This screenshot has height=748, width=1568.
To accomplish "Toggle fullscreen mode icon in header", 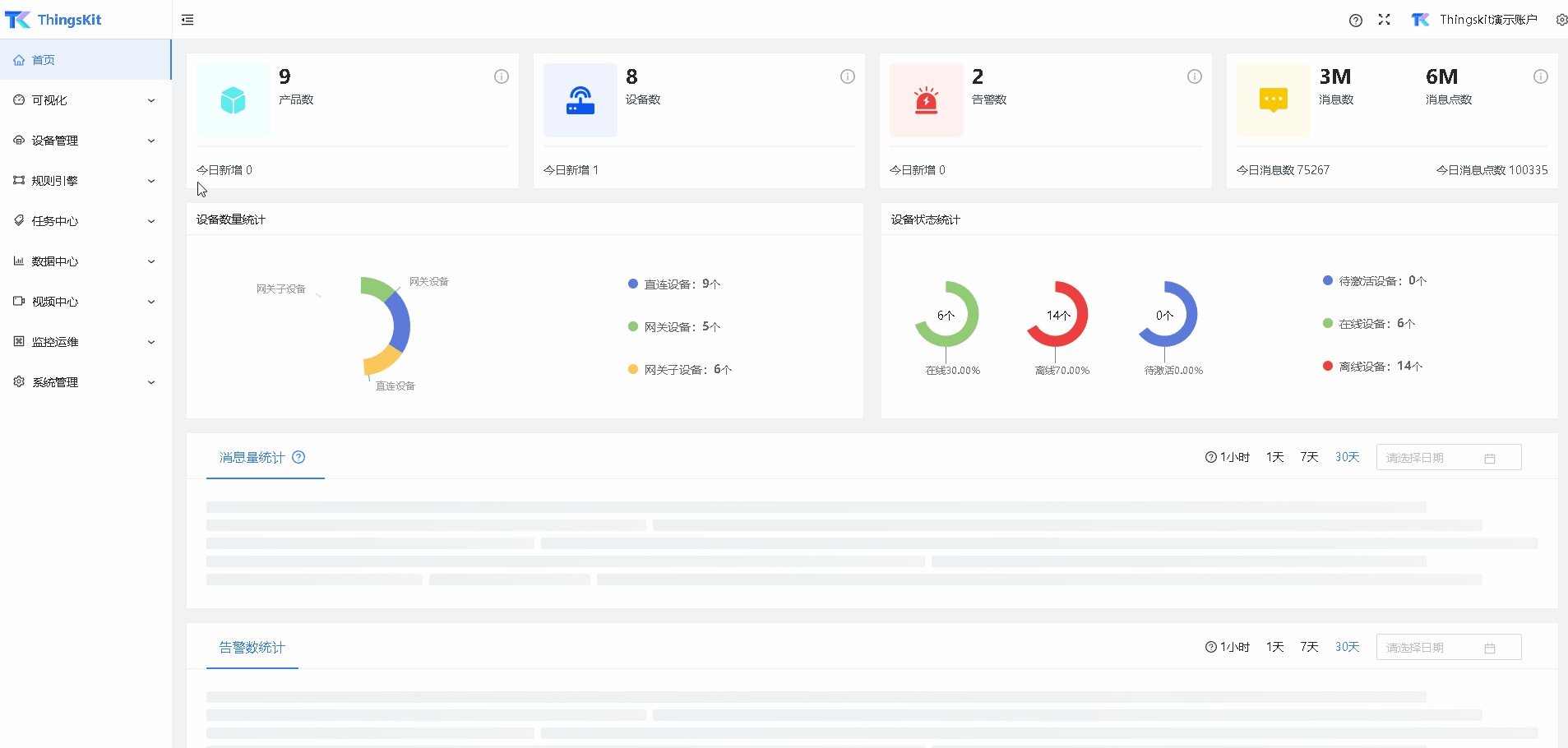I will coord(1384,20).
